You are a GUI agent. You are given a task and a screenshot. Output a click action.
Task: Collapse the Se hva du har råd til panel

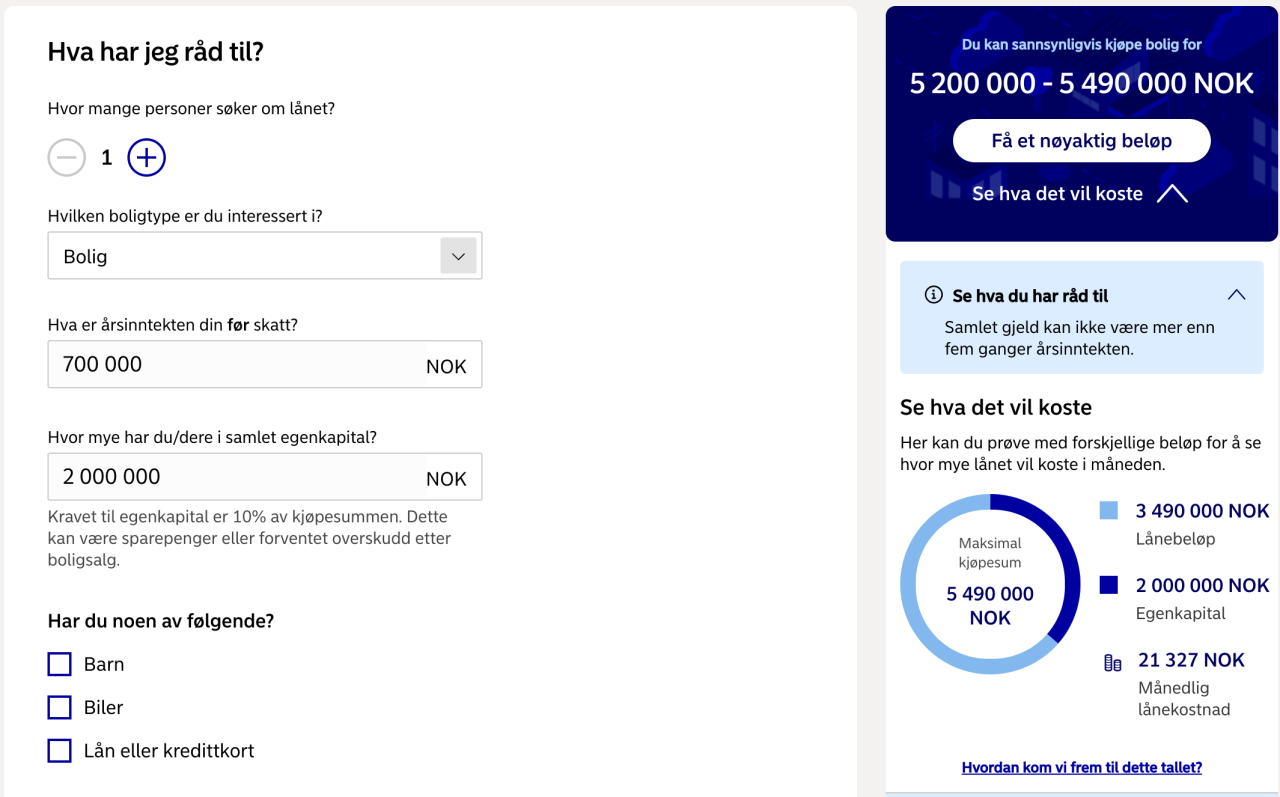coord(1236,295)
